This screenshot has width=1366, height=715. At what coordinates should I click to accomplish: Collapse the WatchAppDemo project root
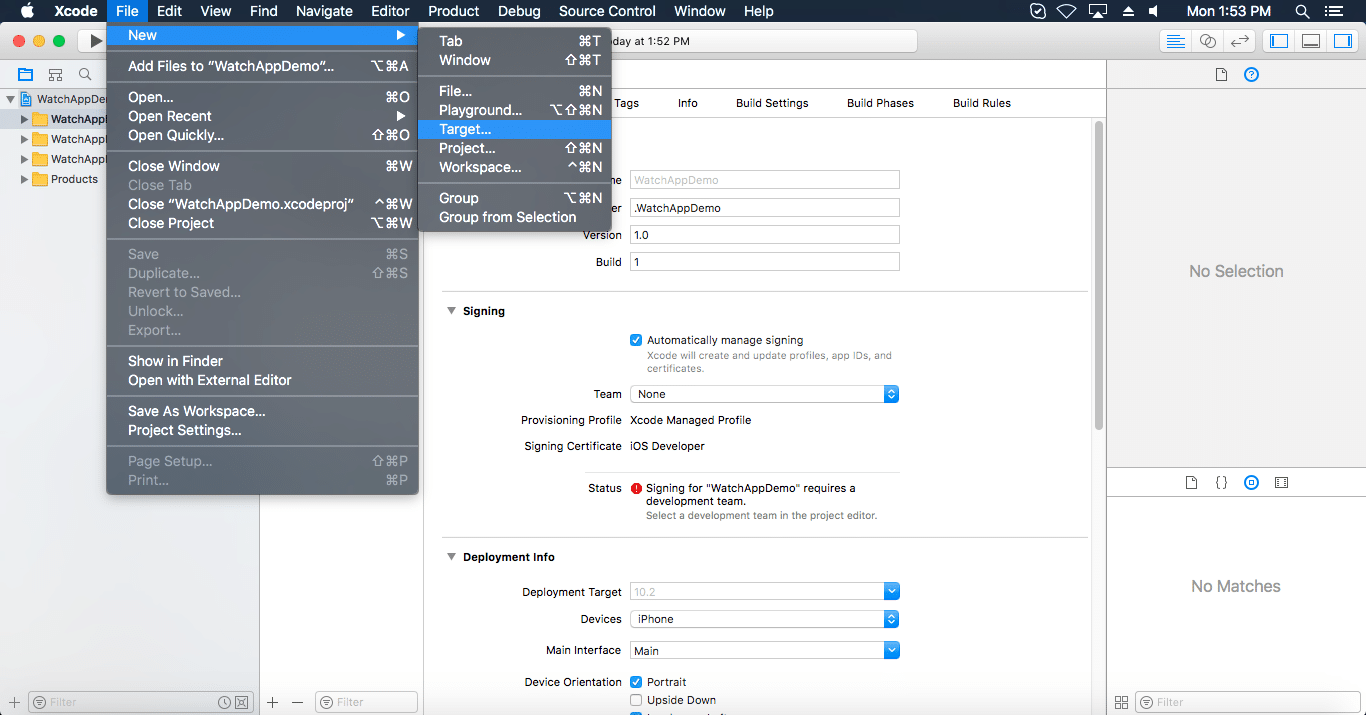pyautogui.click(x=10, y=99)
